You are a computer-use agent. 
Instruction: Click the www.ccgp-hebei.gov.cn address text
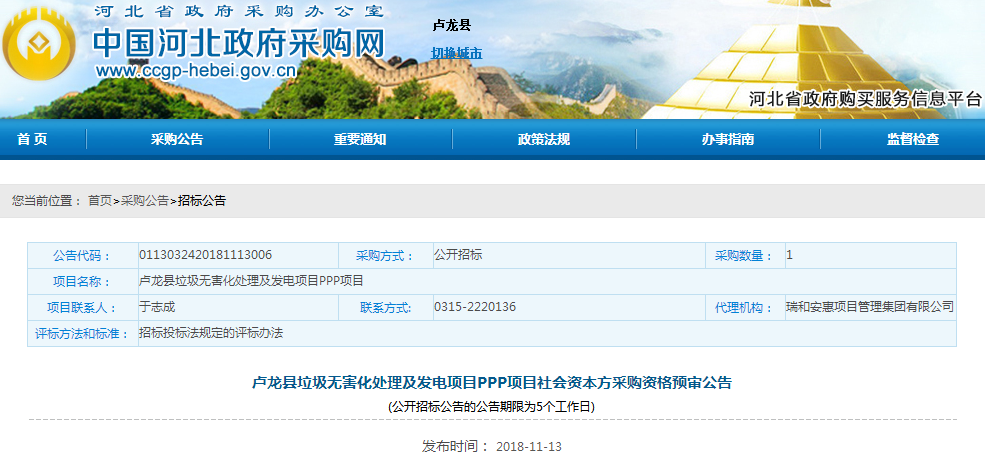196,72
